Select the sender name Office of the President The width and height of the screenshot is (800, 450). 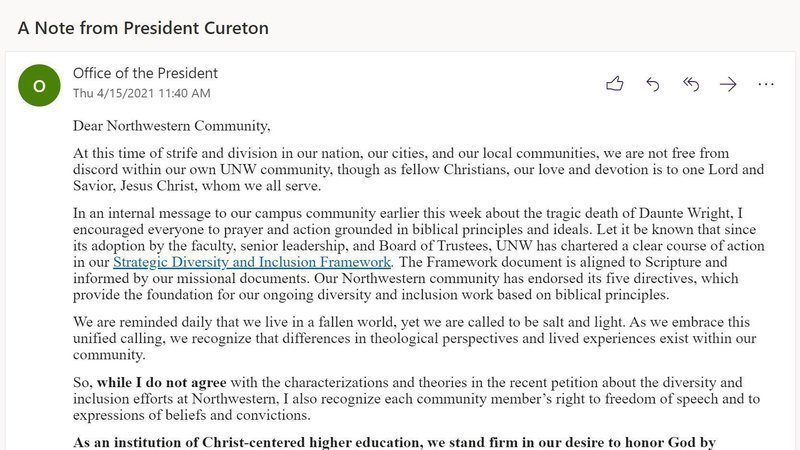tap(145, 73)
